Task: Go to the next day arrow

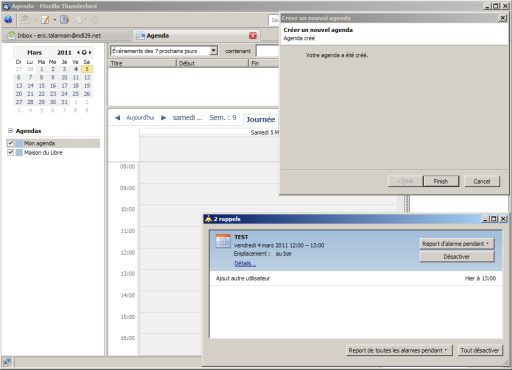Action: point(163,118)
